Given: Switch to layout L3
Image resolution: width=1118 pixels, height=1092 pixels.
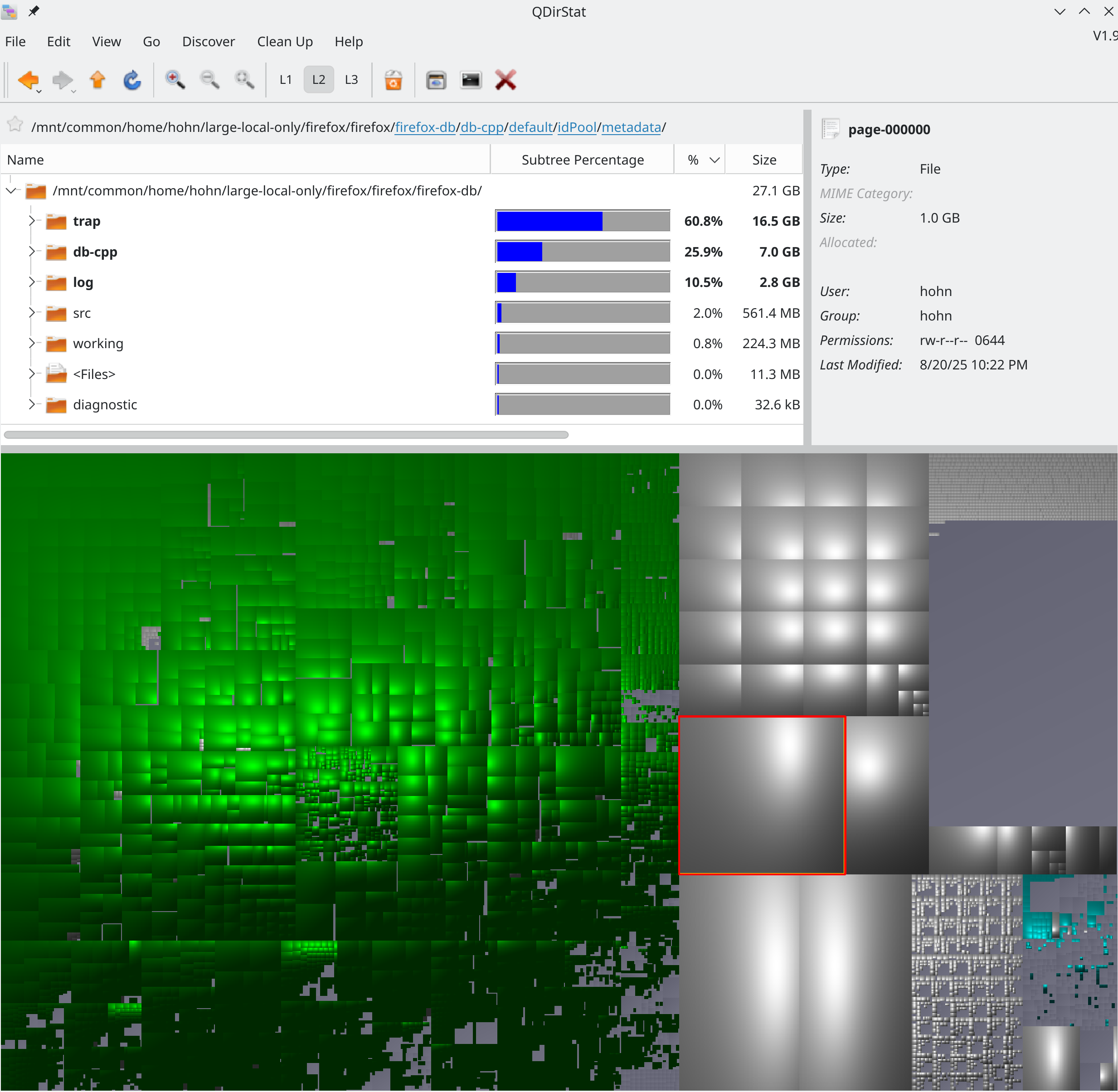Looking at the screenshot, I should tap(351, 80).
